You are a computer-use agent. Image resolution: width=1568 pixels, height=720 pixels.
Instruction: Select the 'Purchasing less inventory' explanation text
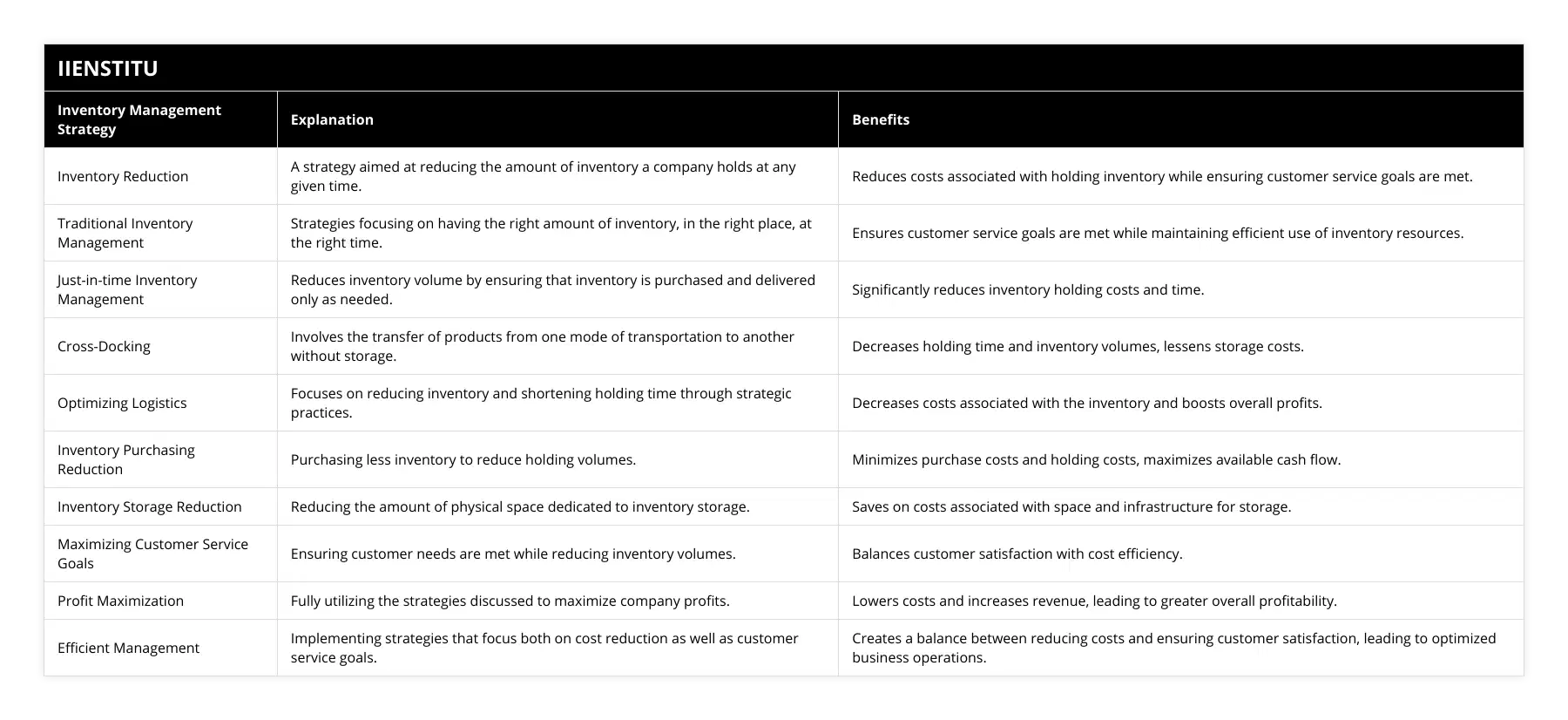(463, 459)
